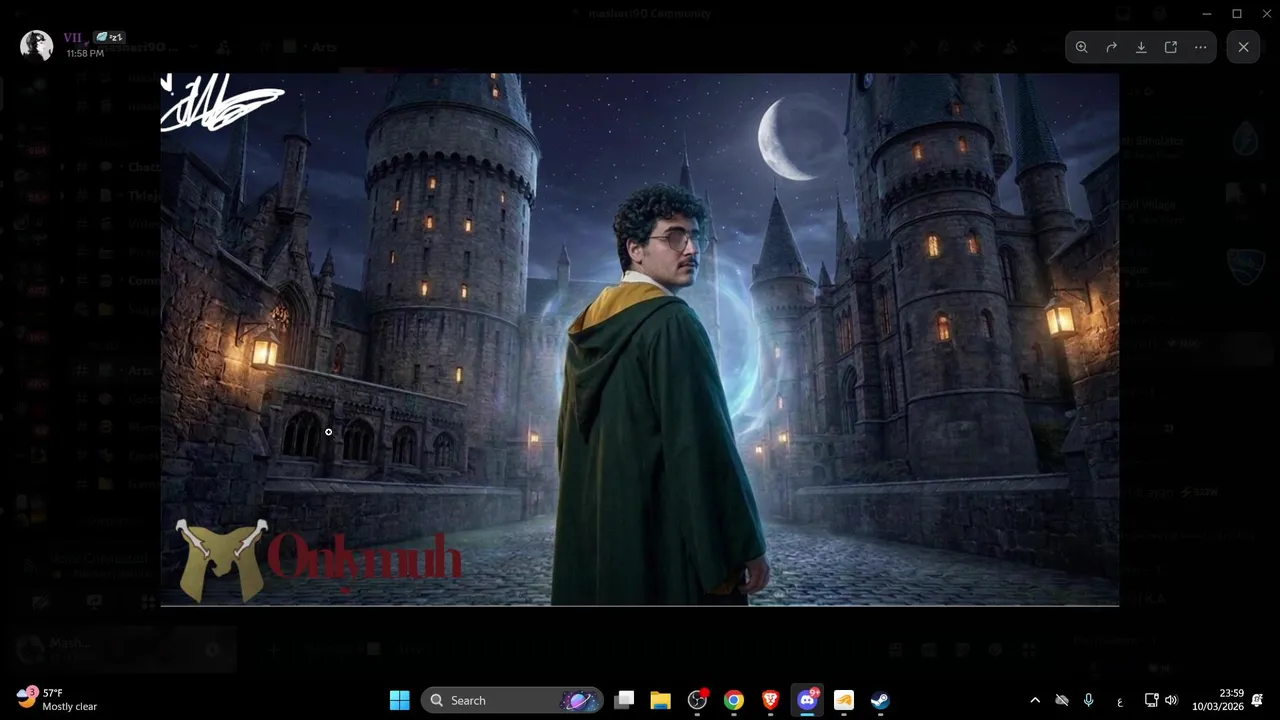Open Steam from the taskbar

(x=880, y=700)
